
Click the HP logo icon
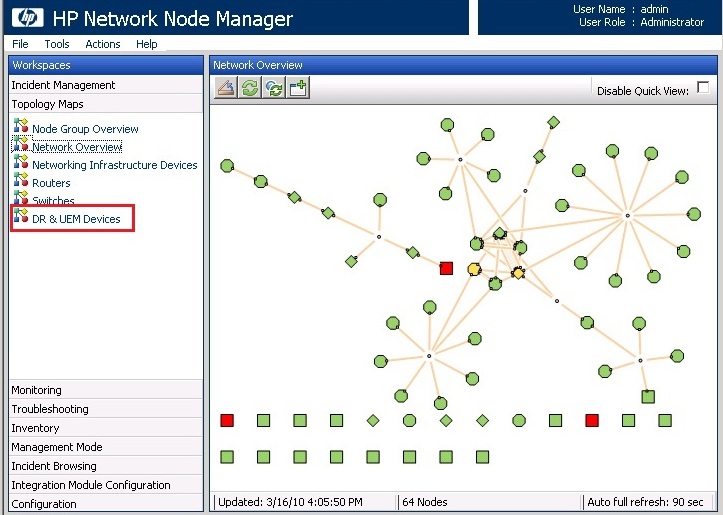[24, 18]
